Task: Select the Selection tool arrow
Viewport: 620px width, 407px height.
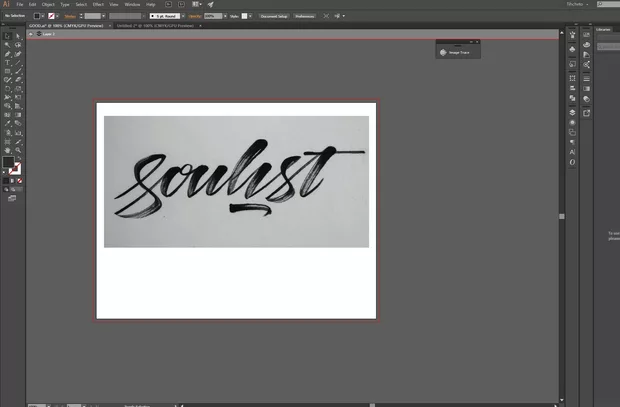Action: coord(7,36)
